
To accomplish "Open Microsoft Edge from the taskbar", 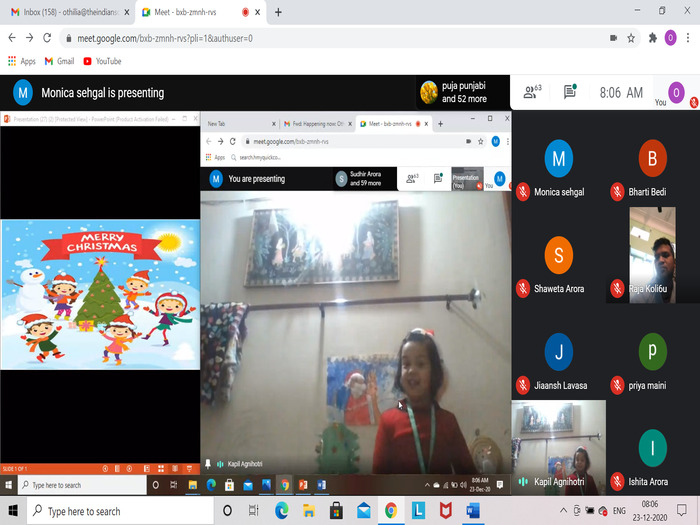I will (x=281, y=510).
